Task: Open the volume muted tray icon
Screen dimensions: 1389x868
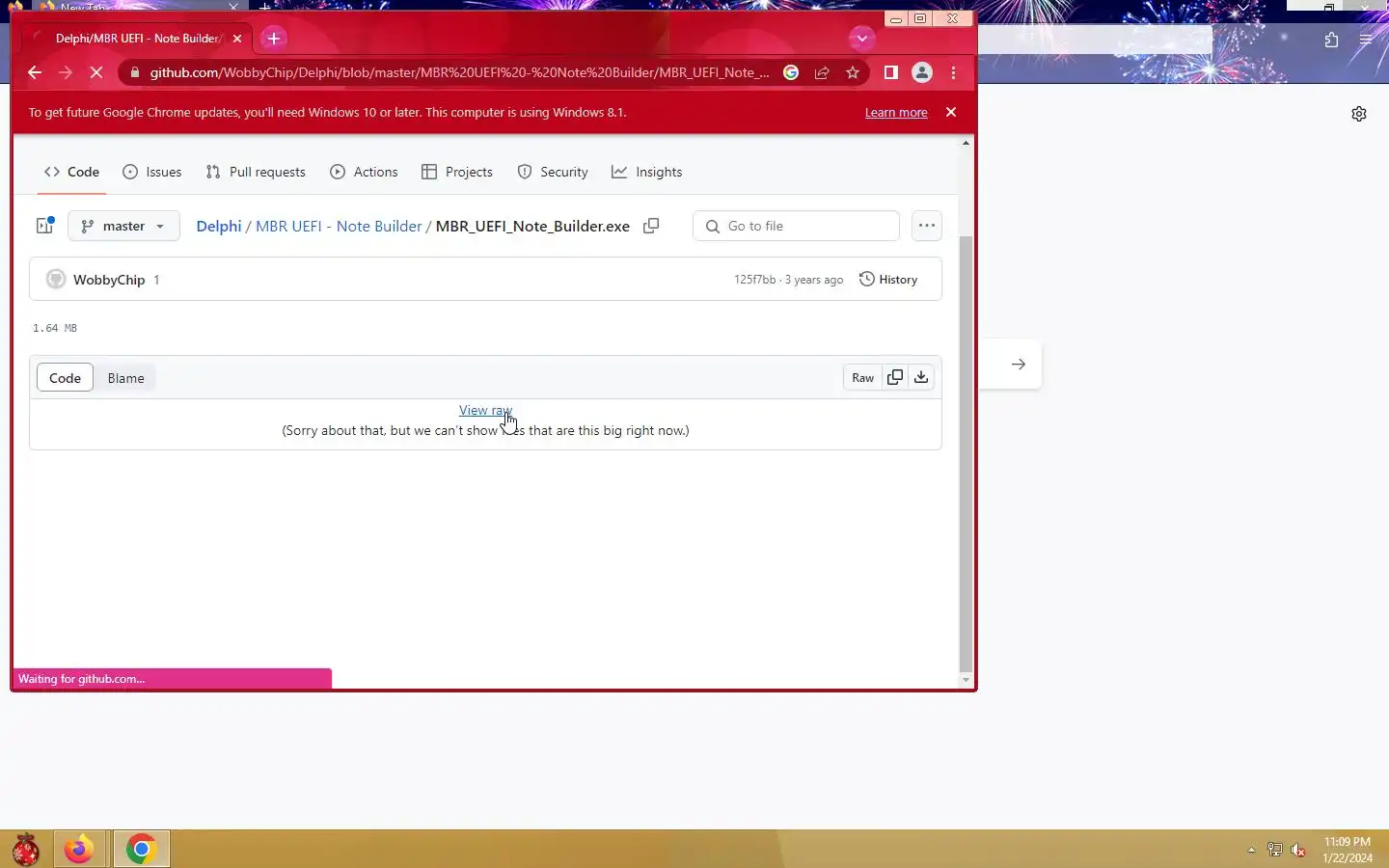Action: [1298, 850]
